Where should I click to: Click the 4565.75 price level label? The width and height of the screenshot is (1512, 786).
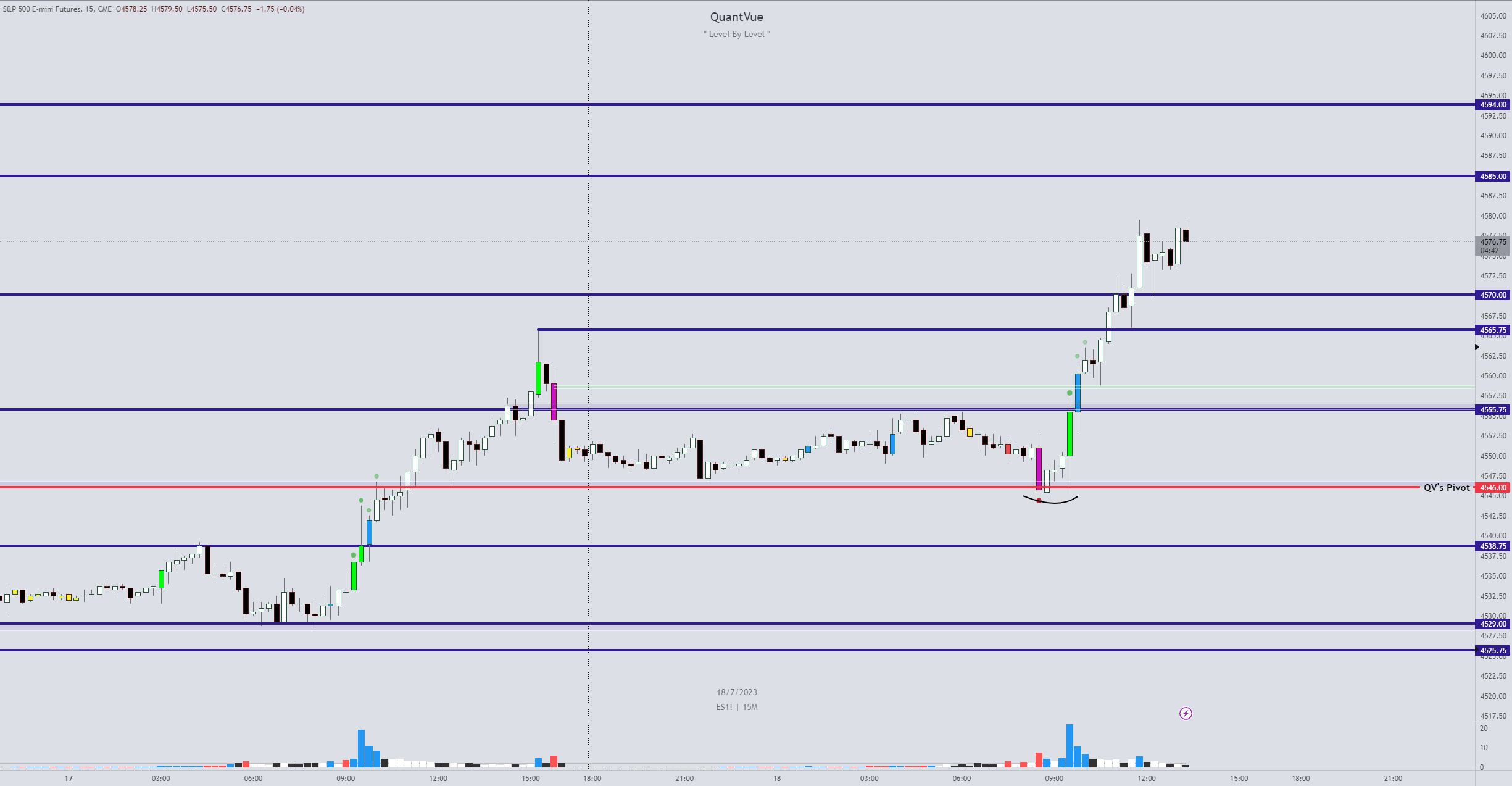click(x=1493, y=330)
